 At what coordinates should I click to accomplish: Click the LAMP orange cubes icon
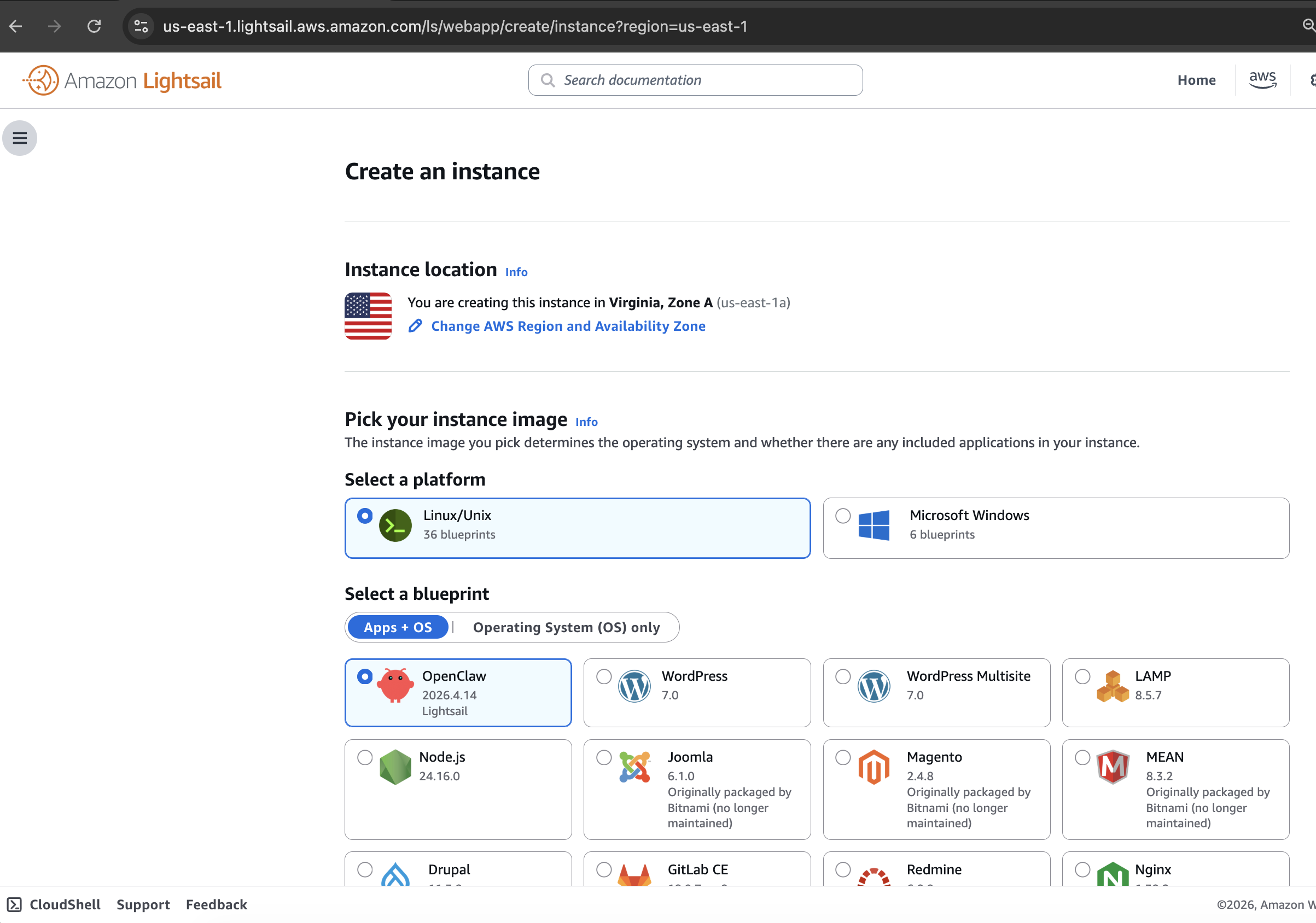click(x=1113, y=686)
